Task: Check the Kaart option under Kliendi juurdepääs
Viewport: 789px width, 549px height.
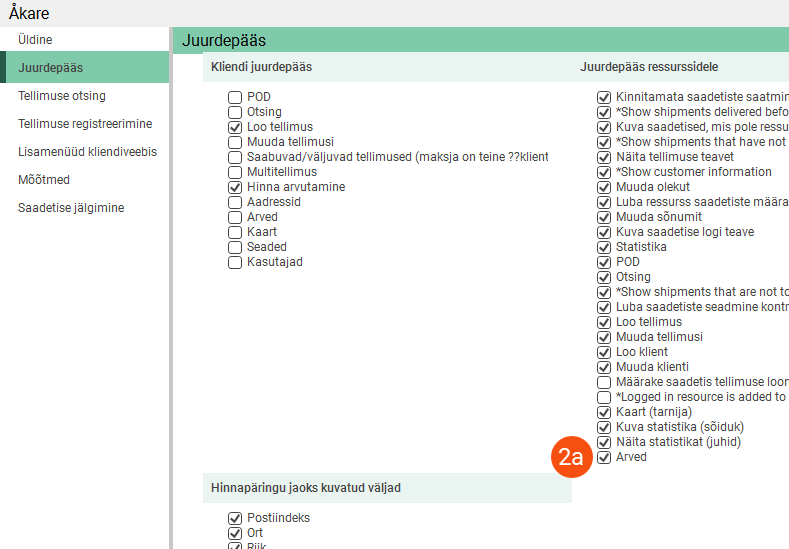Action: pos(235,232)
